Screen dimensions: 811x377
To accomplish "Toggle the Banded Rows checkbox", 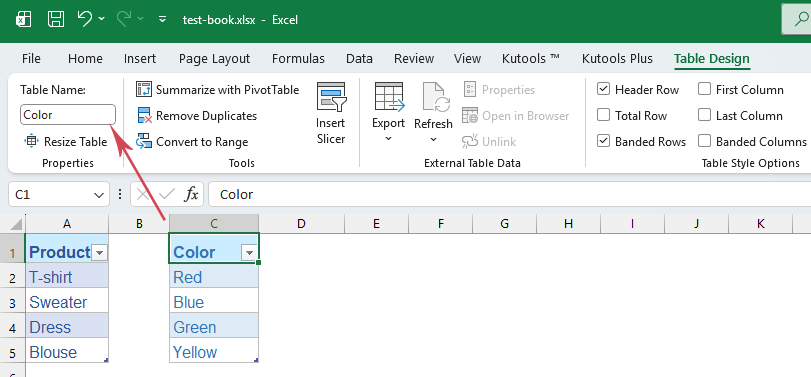I will tap(603, 141).
